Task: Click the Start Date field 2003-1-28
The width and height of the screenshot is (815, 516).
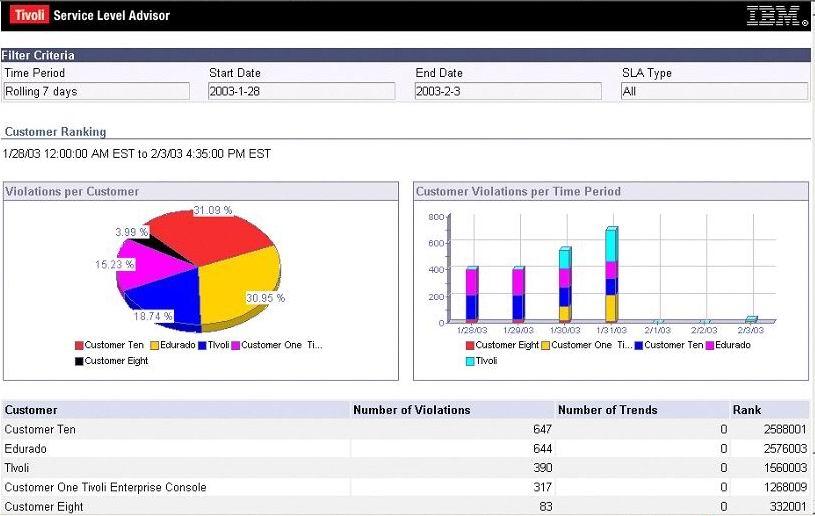Action: (x=301, y=91)
